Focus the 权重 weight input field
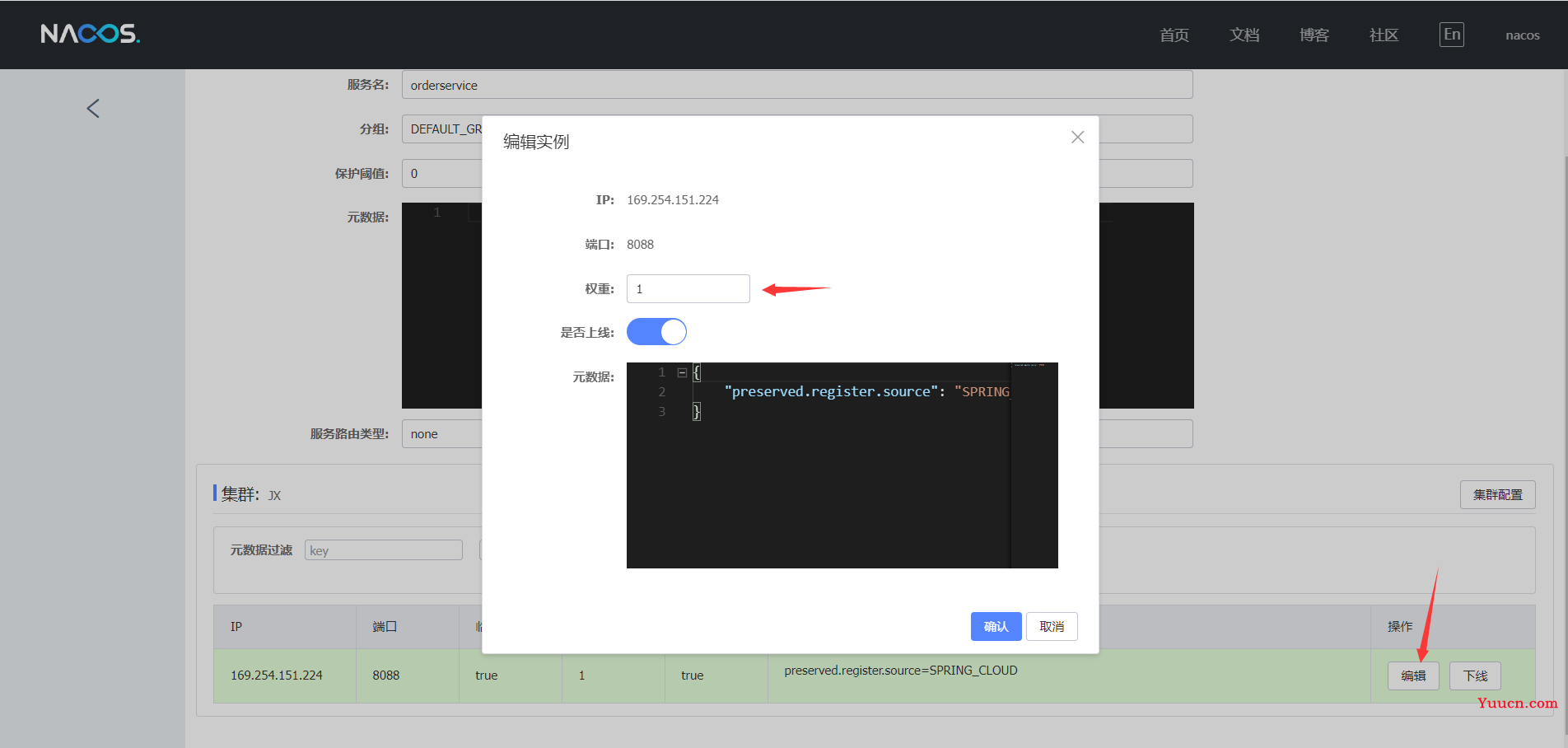 (688, 289)
